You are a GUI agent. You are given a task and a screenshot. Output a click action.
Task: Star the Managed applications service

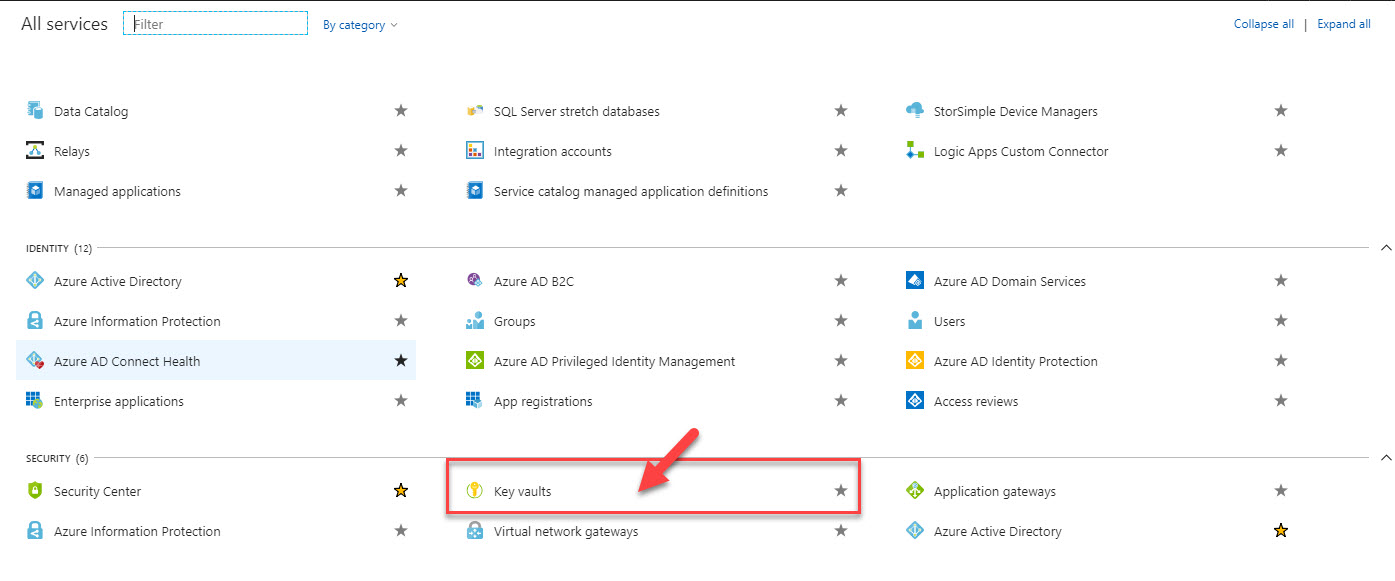tap(401, 191)
